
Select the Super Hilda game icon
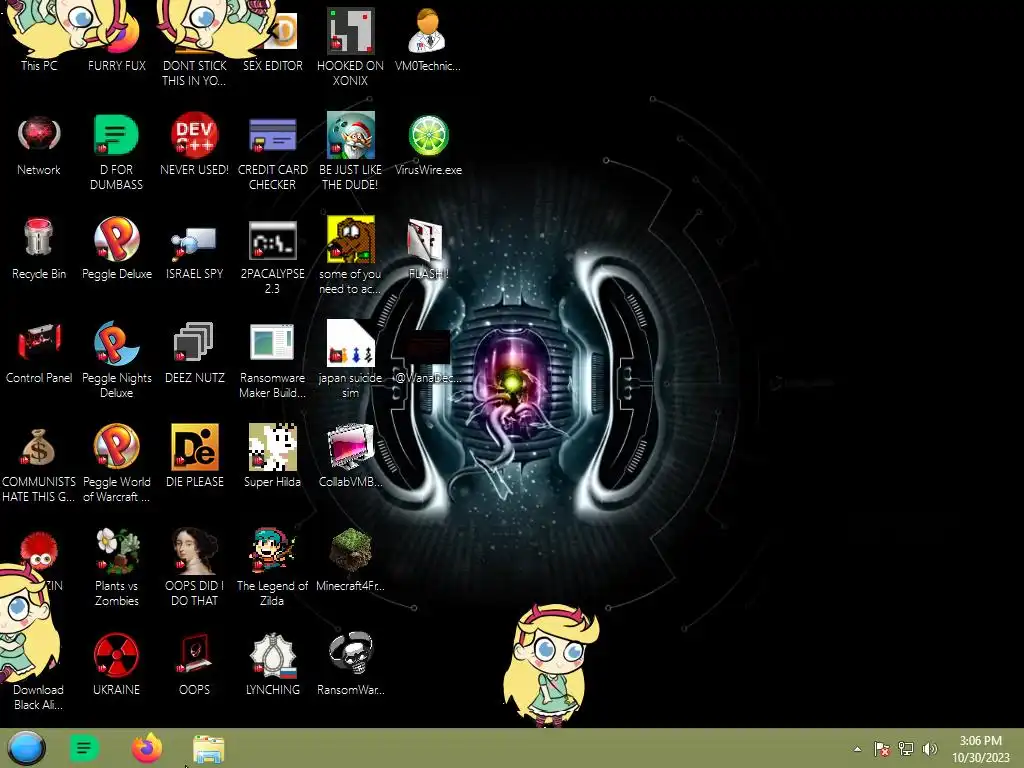click(272, 456)
